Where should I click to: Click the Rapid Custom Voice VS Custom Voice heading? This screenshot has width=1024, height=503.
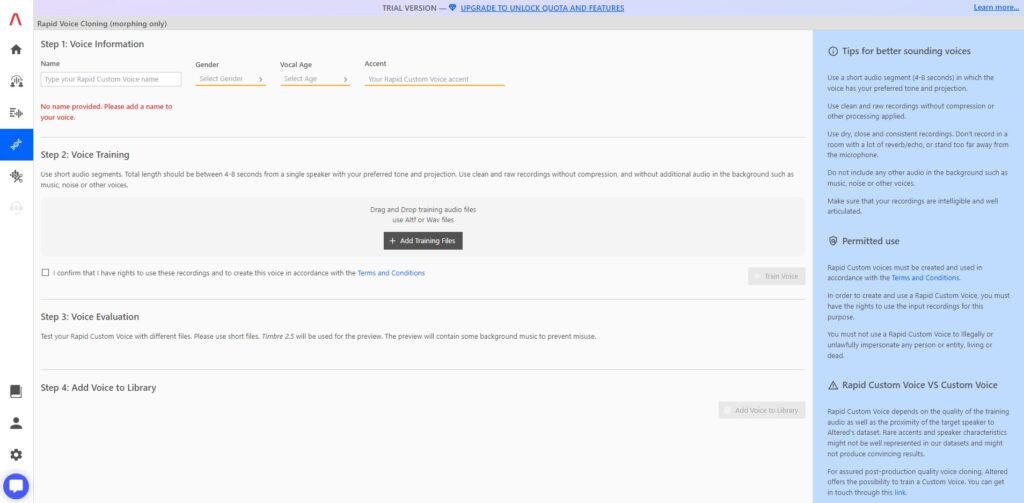click(920, 385)
